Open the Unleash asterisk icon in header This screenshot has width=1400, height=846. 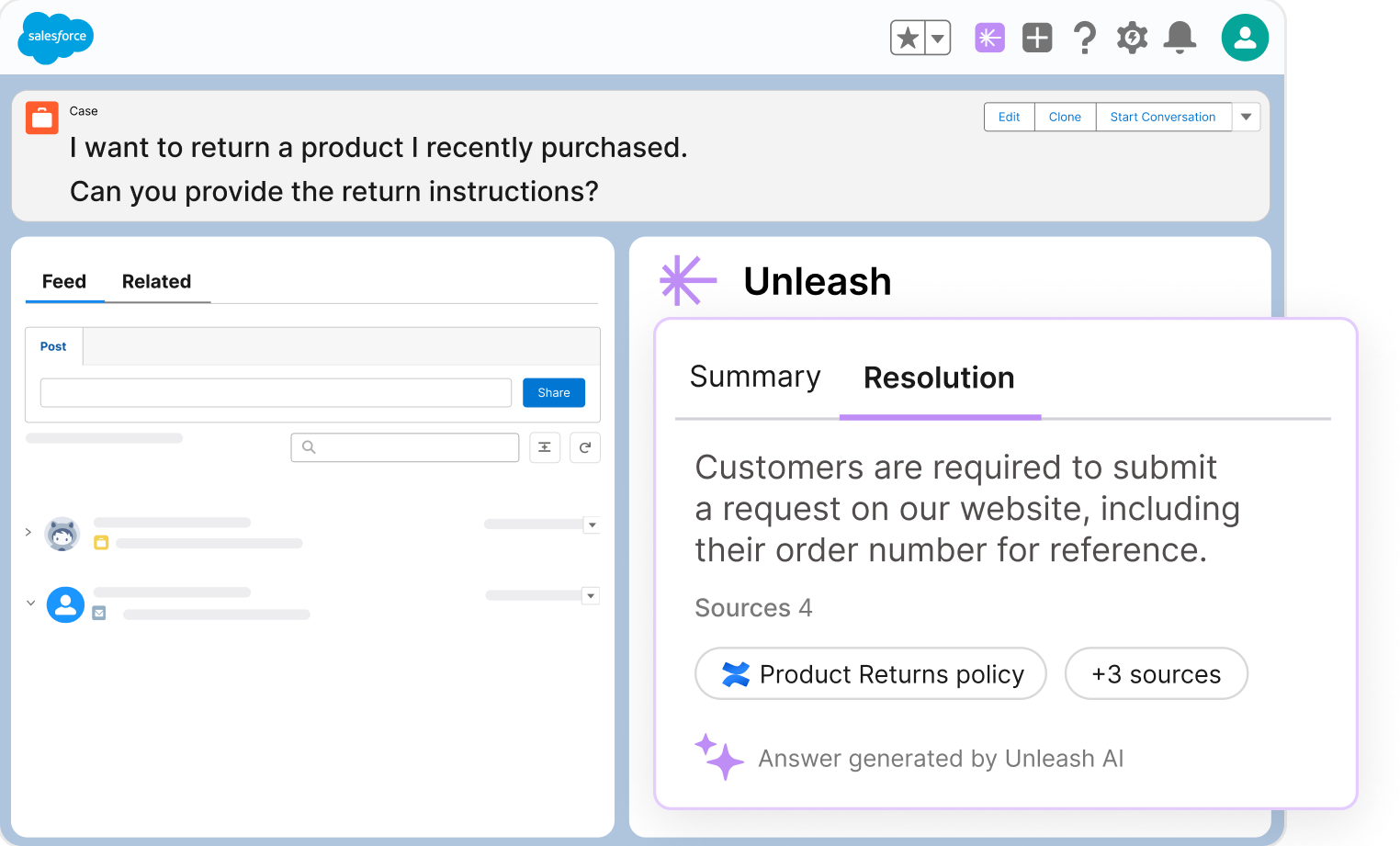point(989,38)
